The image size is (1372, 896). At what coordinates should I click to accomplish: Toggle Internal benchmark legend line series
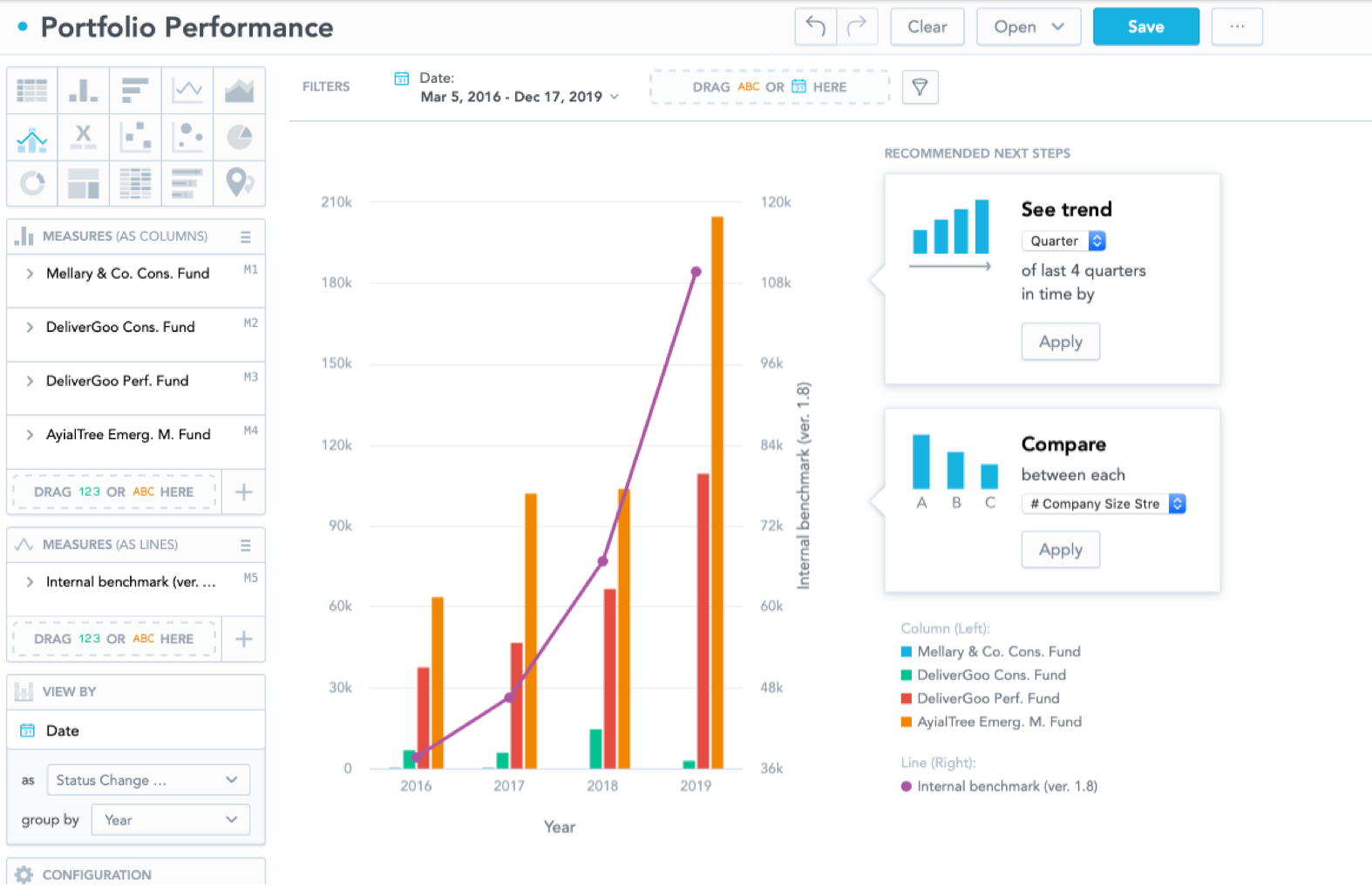coord(999,786)
